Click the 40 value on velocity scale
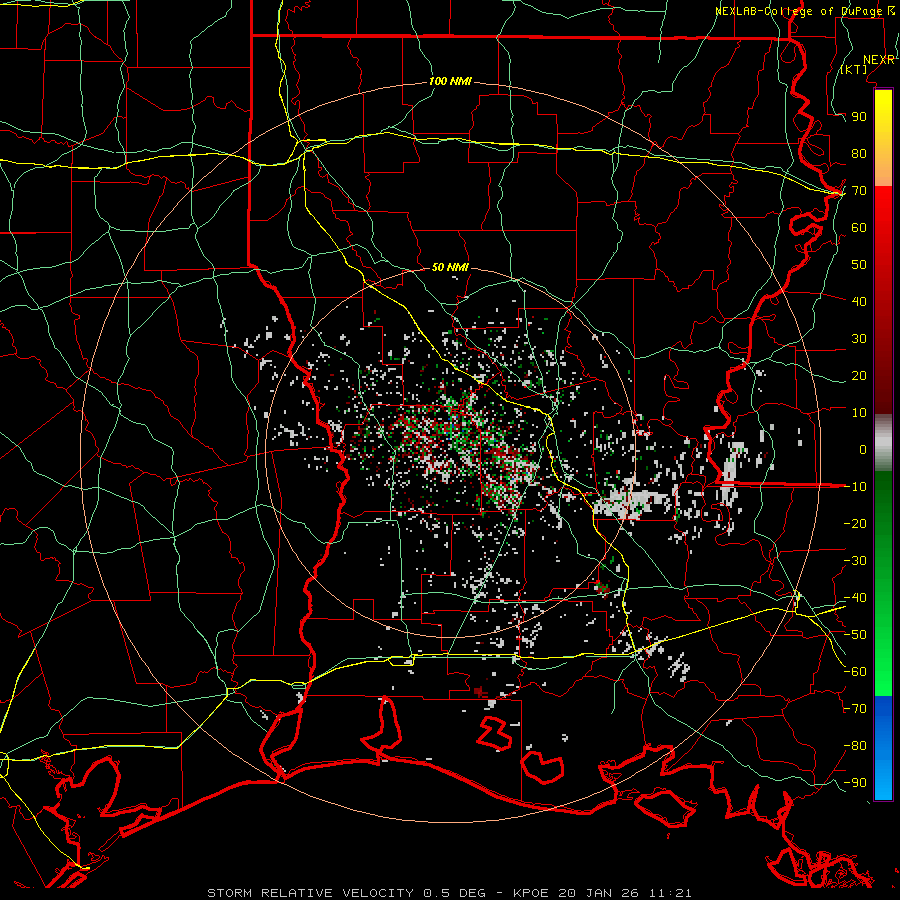The height and width of the screenshot is (900, 900). pyautogui.click(x=859, y=301)
